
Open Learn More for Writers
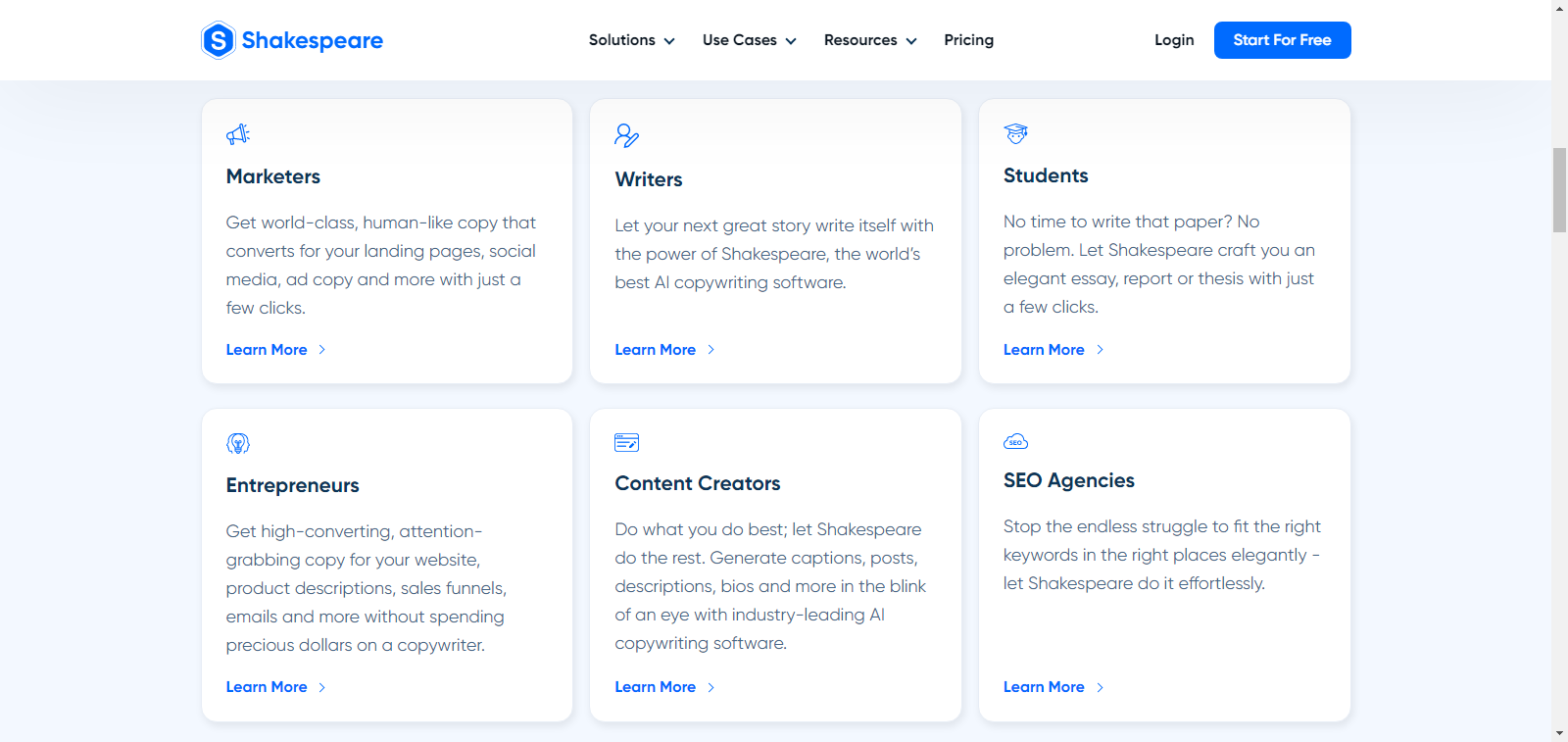click(x=655, y=350)
